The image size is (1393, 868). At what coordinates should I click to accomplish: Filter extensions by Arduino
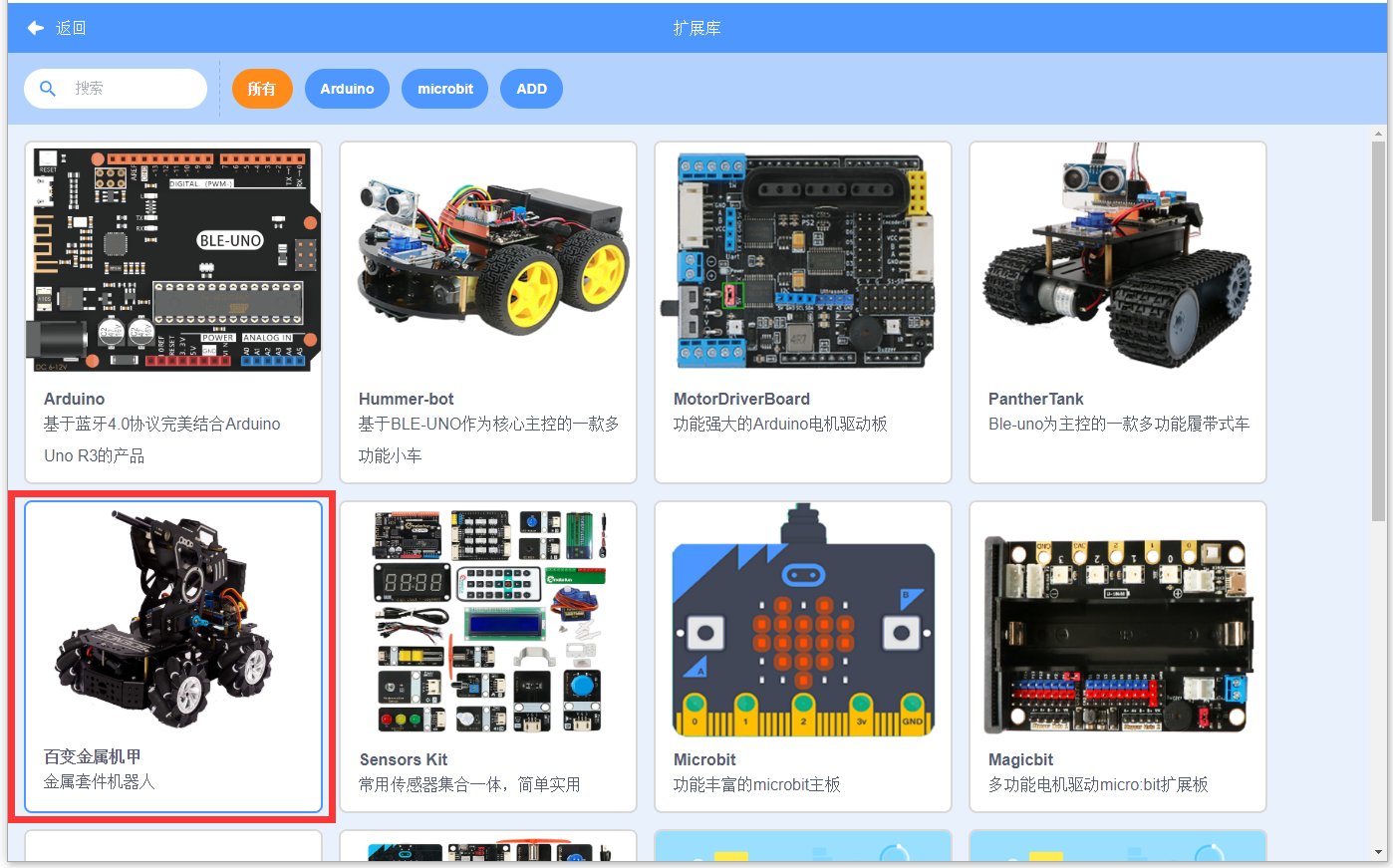point(347,89)
